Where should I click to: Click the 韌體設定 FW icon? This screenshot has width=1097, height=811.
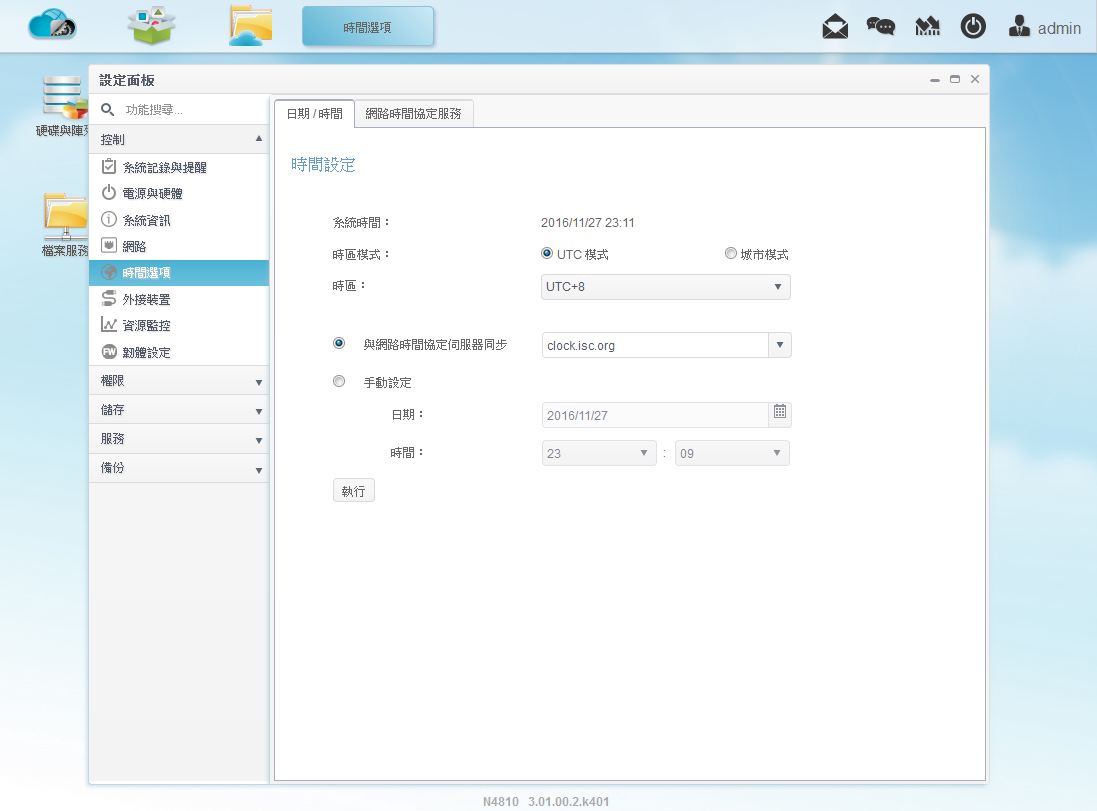[x=108, y=351]
